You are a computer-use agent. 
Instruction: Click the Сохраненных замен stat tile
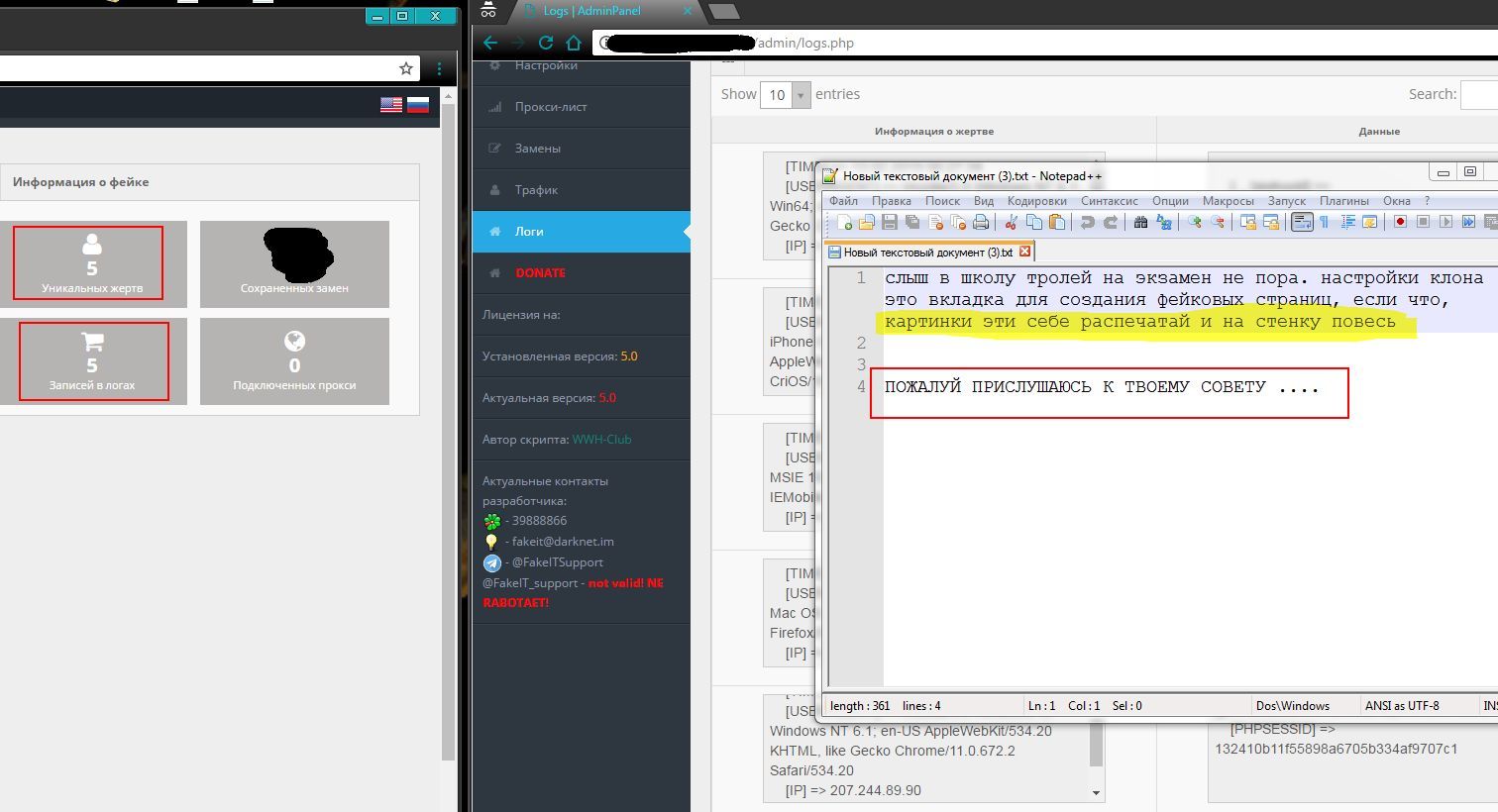(x=294, y=263)
